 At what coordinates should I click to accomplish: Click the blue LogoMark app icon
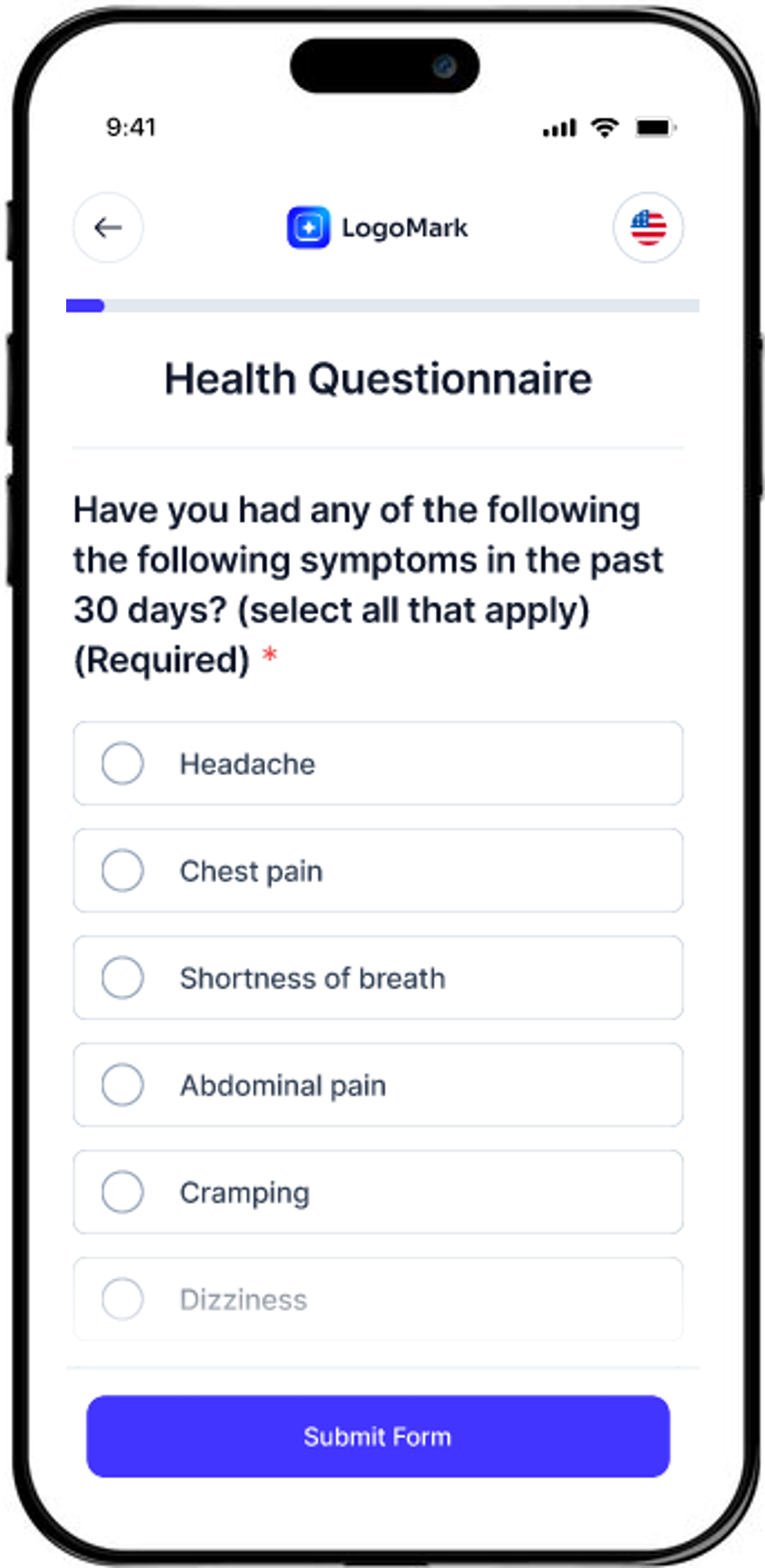coord(308,228)
